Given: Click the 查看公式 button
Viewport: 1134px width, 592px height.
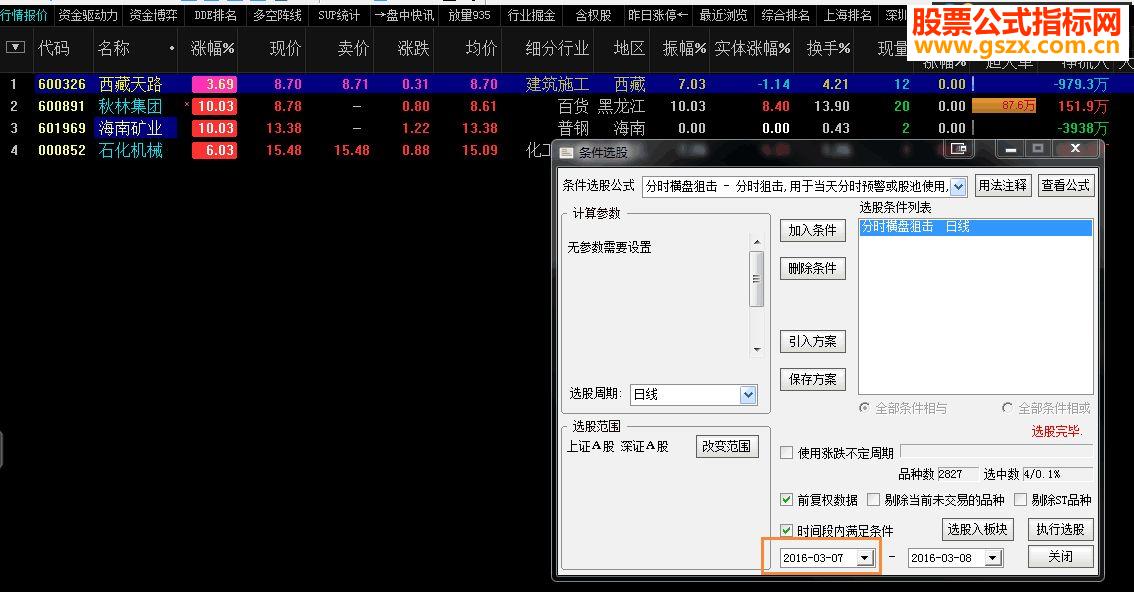Looking at the screenshot, I should (1065, 185).
